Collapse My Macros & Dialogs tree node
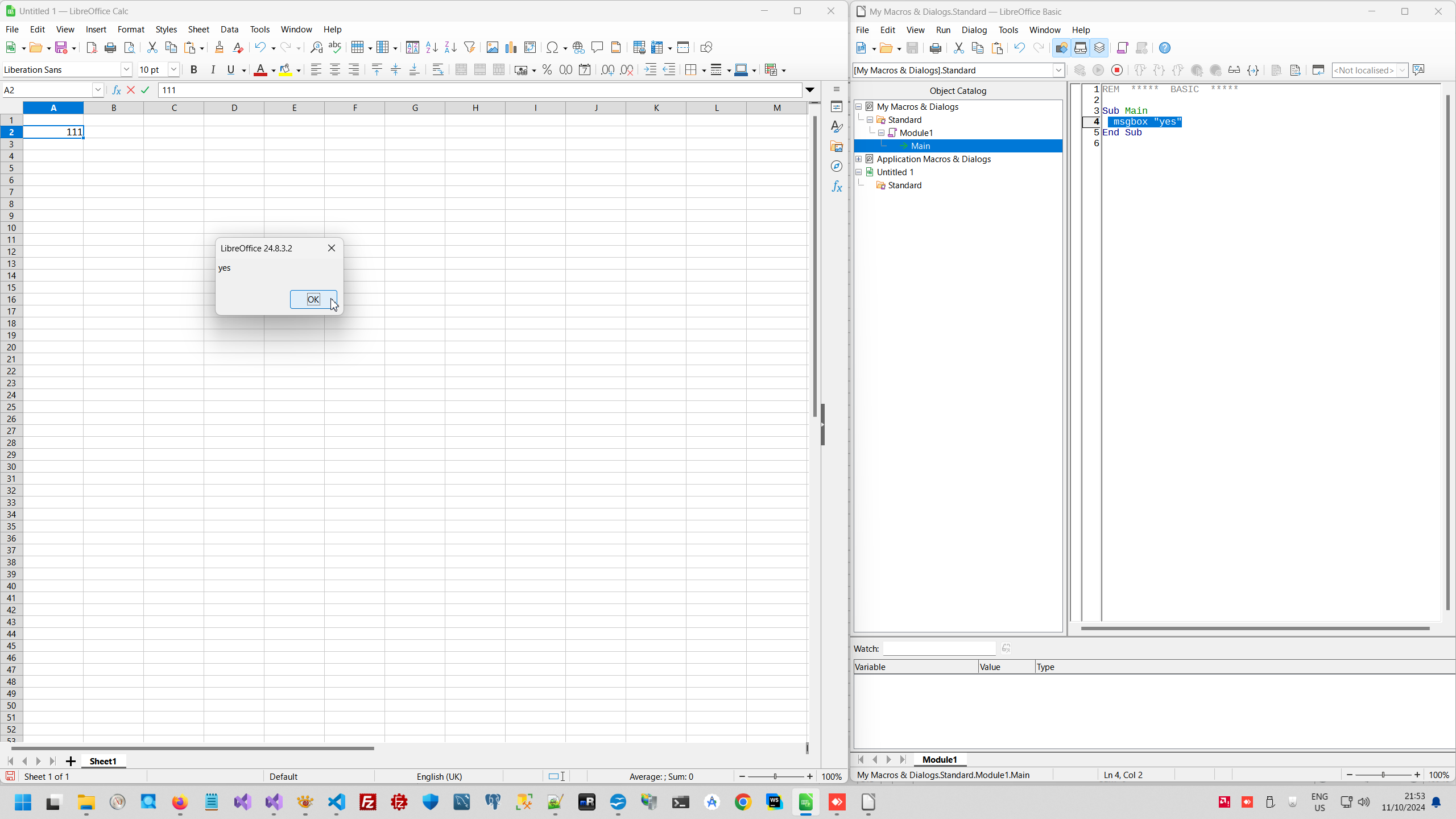The image size is (1456, 819). tap(859, 106)
